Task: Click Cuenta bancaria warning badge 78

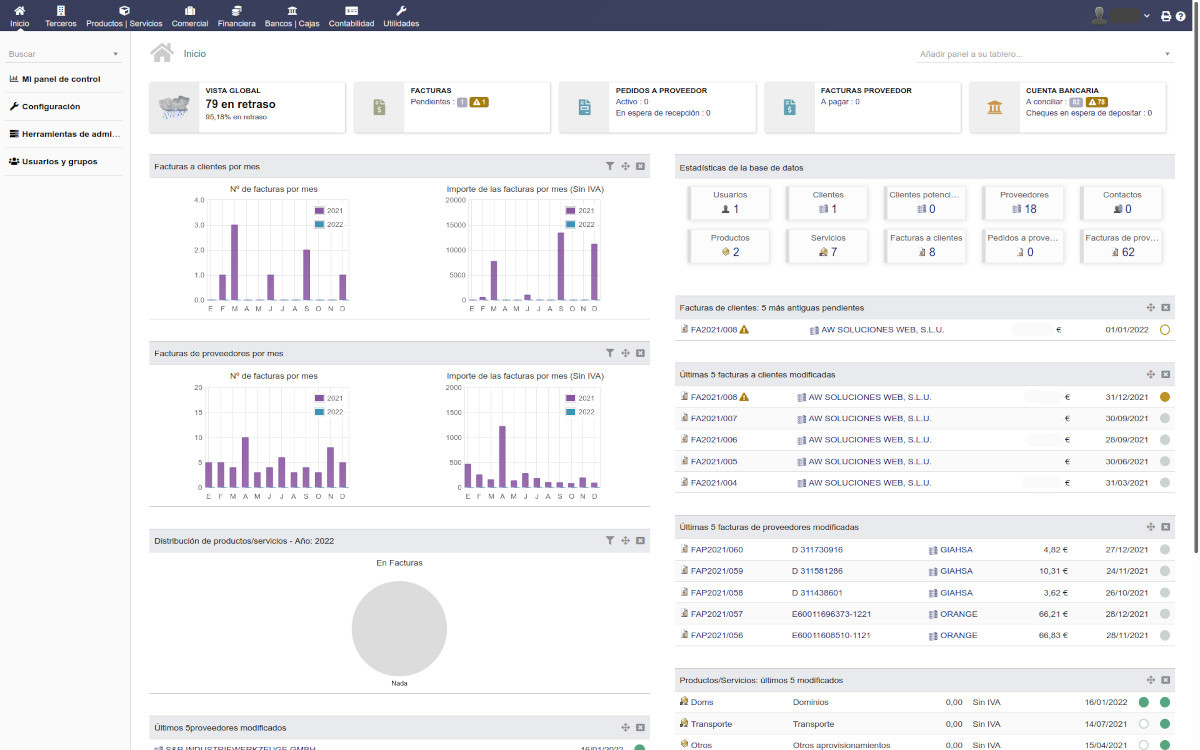Action: pos(1097,102)
